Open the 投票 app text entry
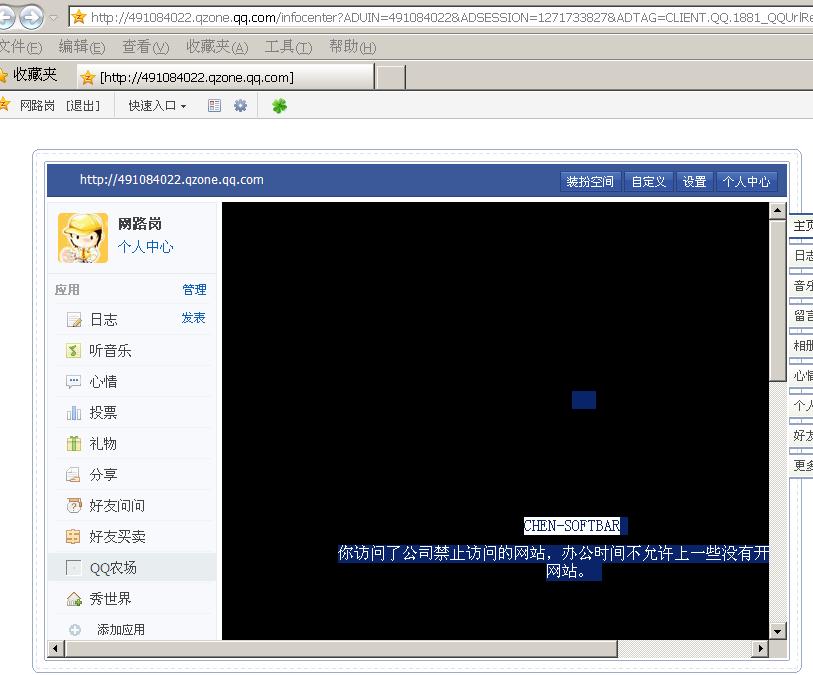Screen dimensions: 813x675 (104, 413)
